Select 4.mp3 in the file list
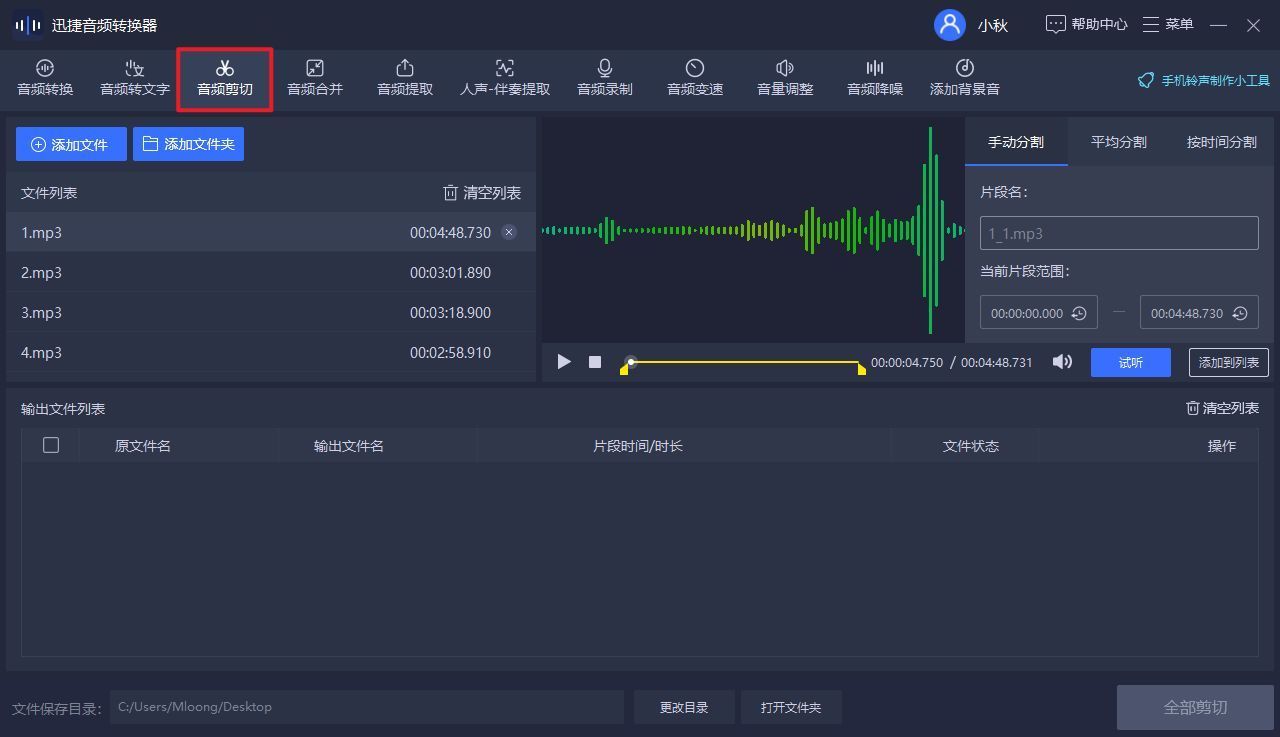 (271, 352)
